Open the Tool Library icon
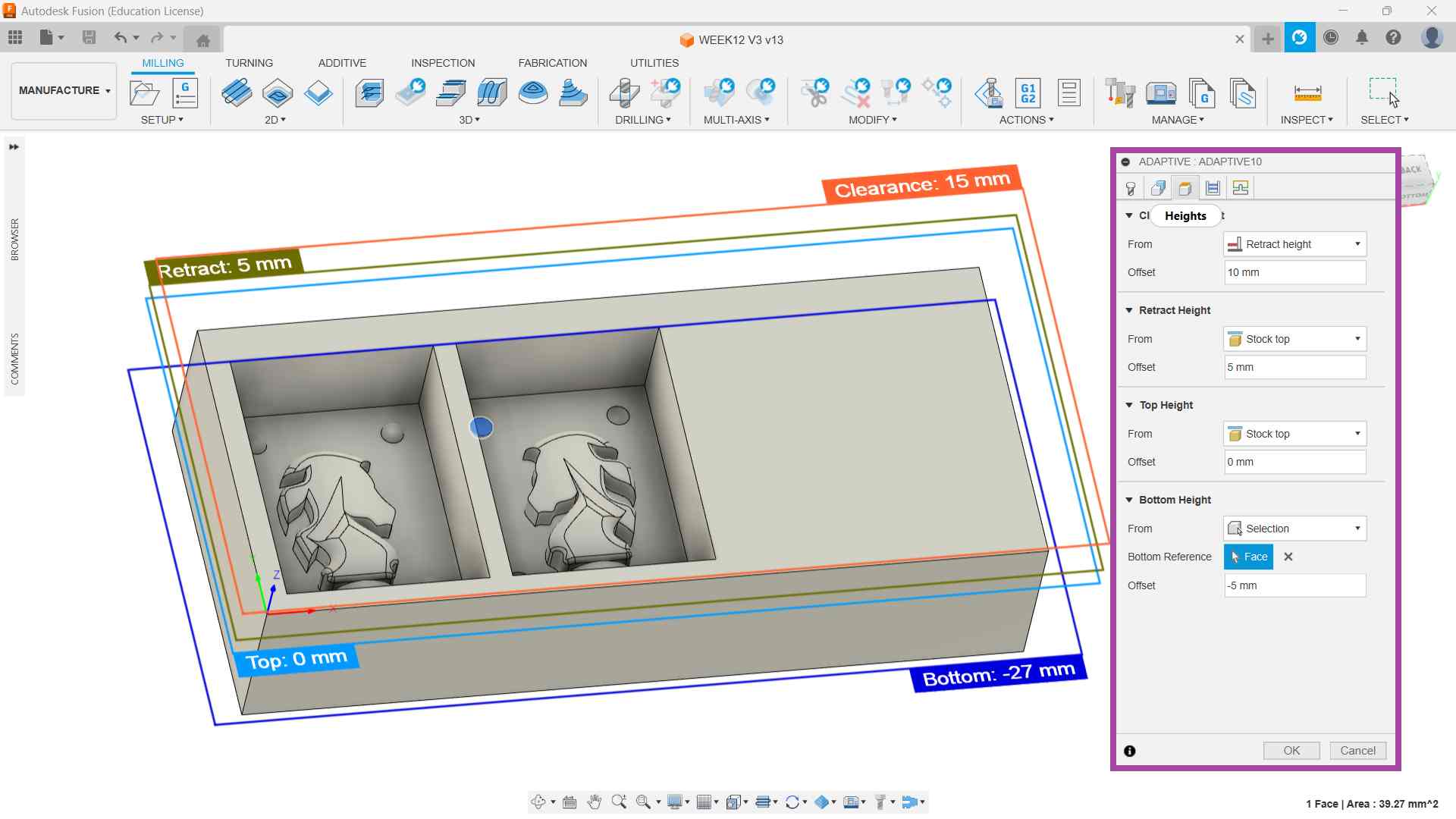 click(1119, 93)
